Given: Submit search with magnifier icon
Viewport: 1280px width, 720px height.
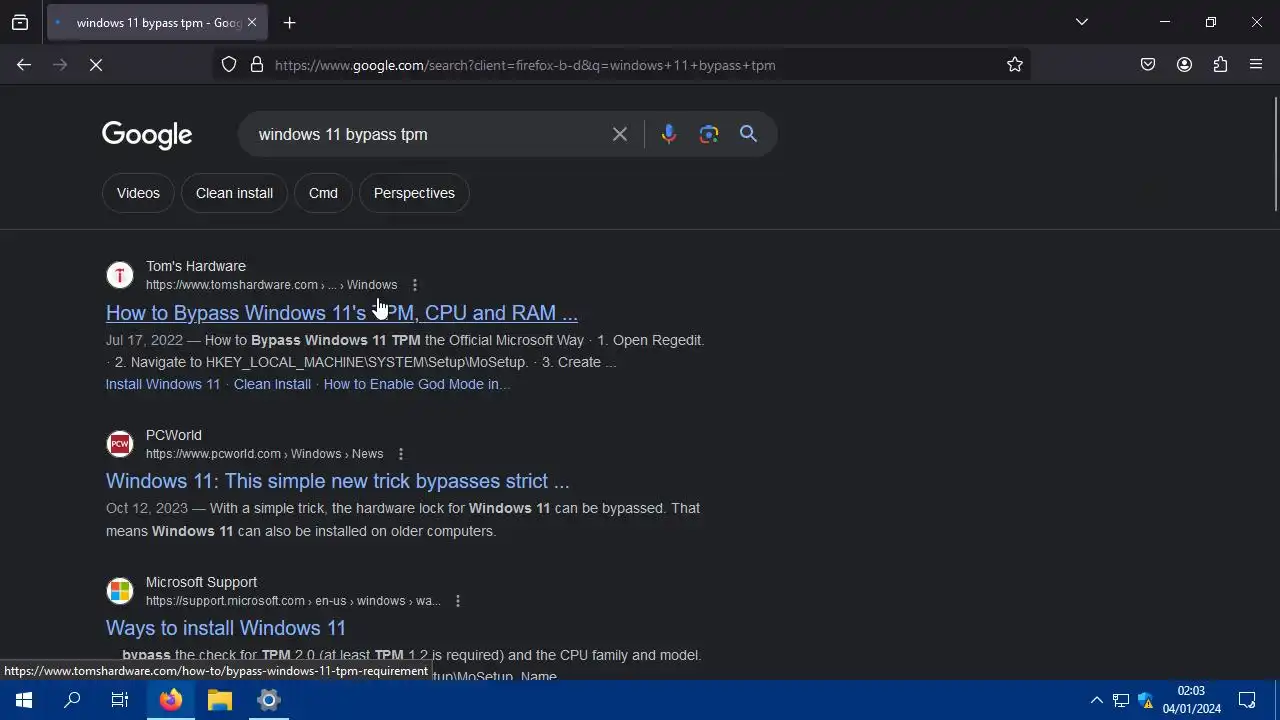Looking at the screenshot, I should pos(748,134).
